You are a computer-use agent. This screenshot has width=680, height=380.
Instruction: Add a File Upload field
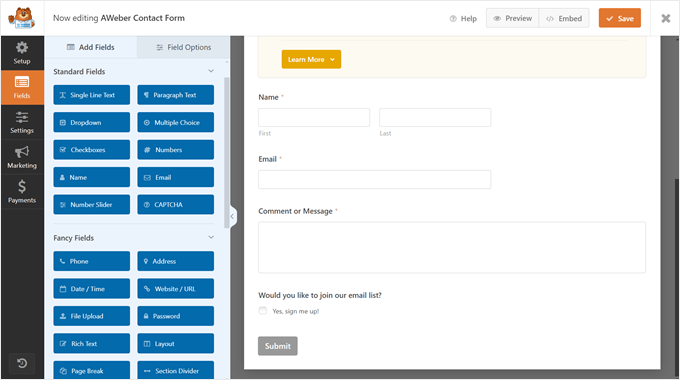pos(92,316)
